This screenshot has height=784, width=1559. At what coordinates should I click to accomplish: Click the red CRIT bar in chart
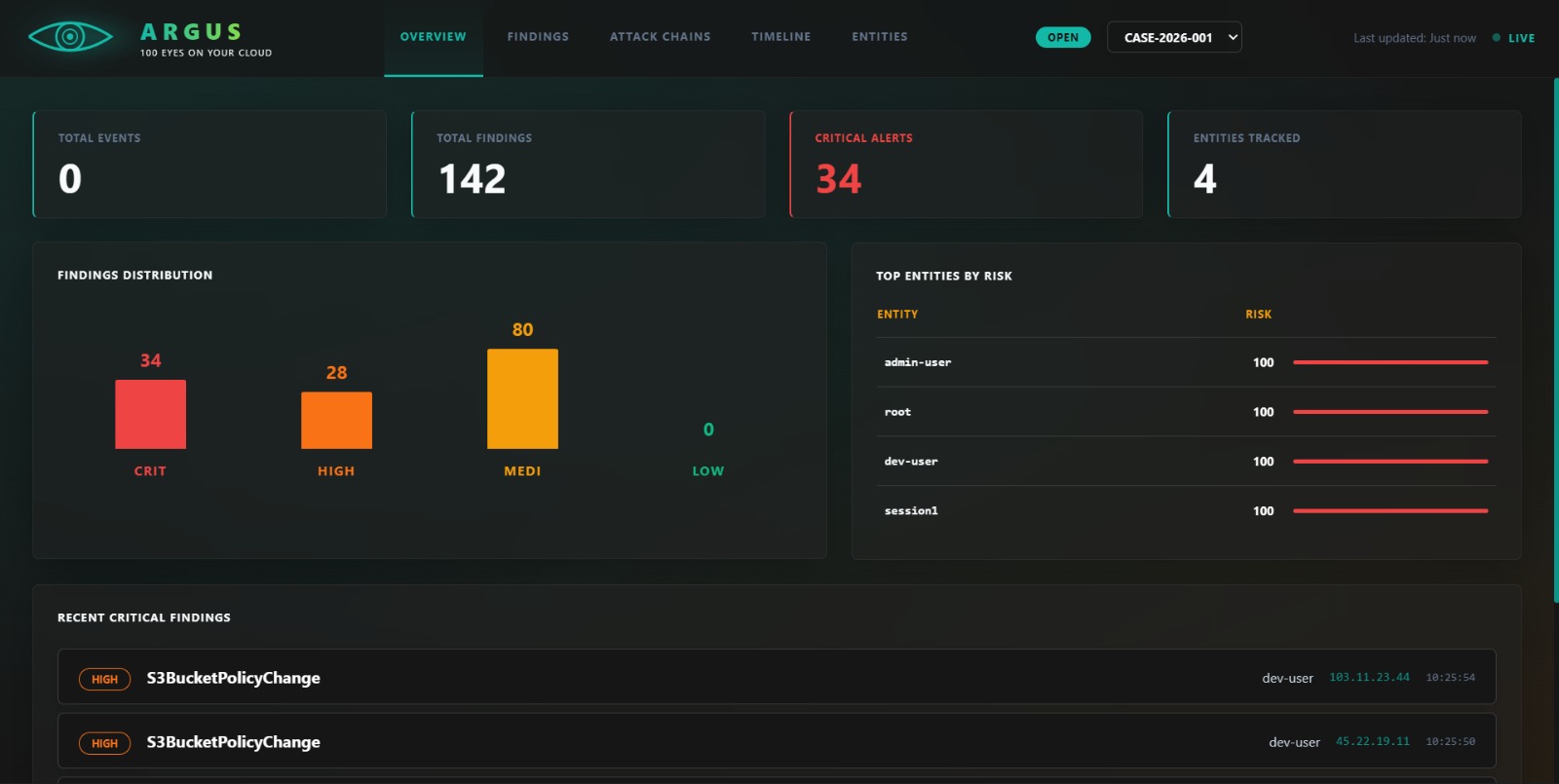(x=150, y=414)
